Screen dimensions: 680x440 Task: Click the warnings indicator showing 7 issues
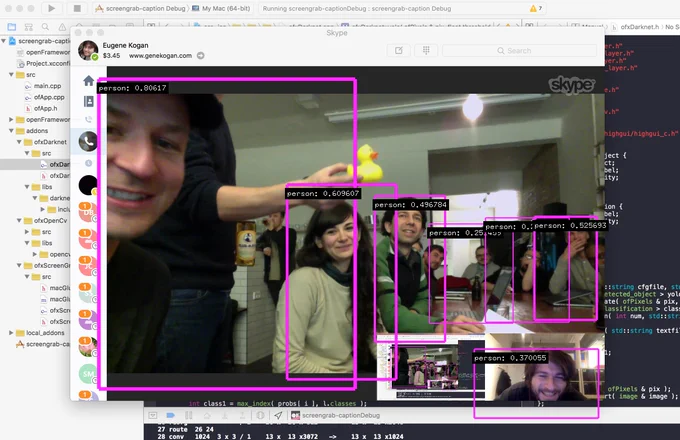tap(536, 8)
